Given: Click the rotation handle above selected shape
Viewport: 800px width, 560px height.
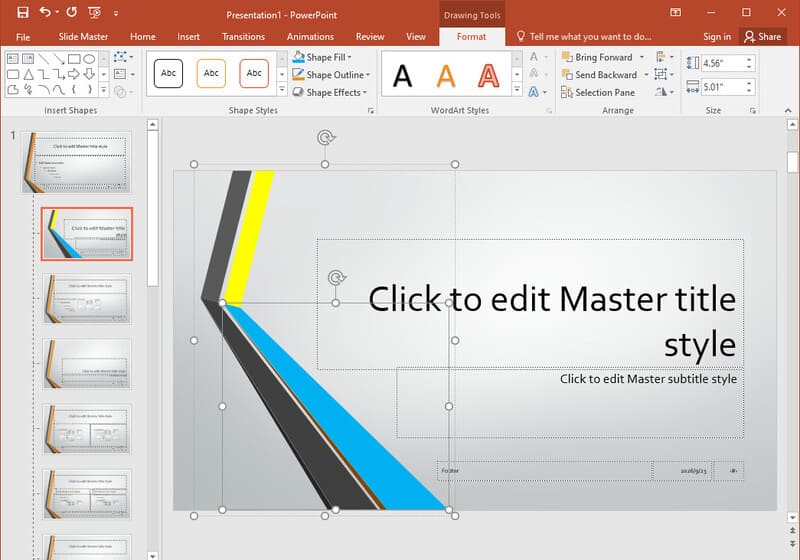Looking at the screenshot, I should (x=326, y=137).
